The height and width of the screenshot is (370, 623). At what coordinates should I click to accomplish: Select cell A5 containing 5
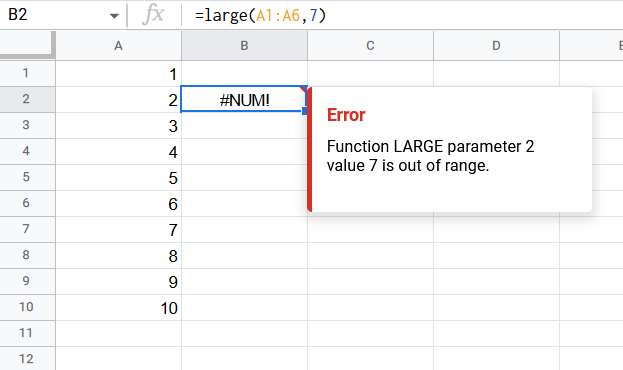[118, 178]
